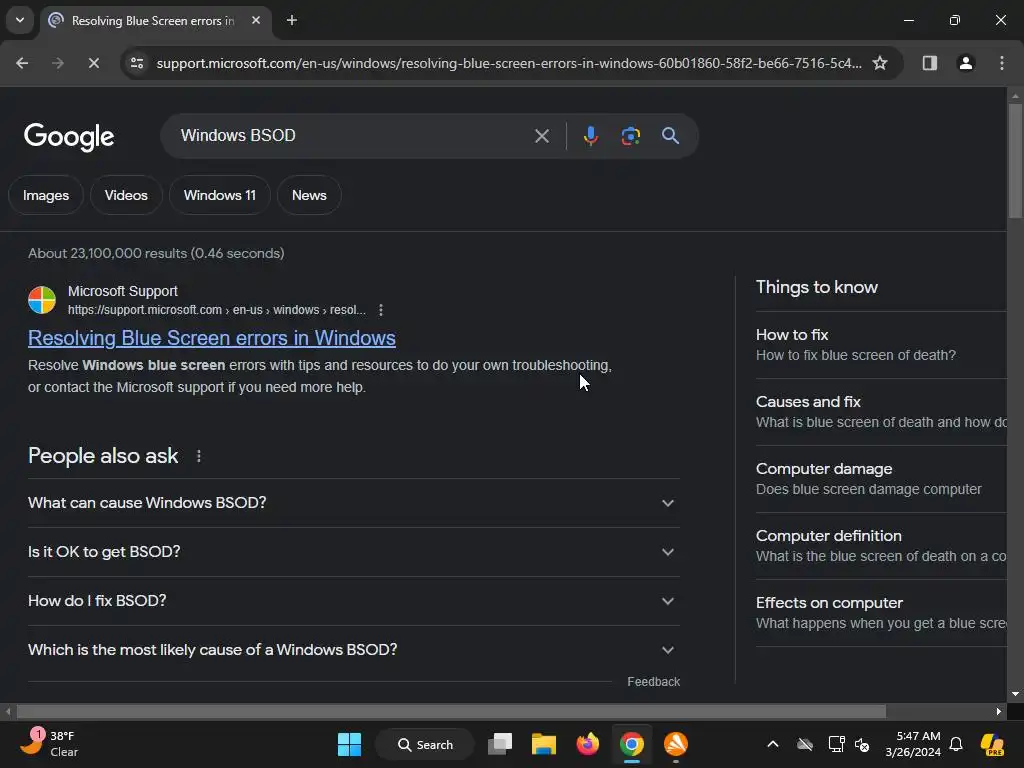The image size is (1024, 768).
Task: Filter results by News
Action: point(309,195)
